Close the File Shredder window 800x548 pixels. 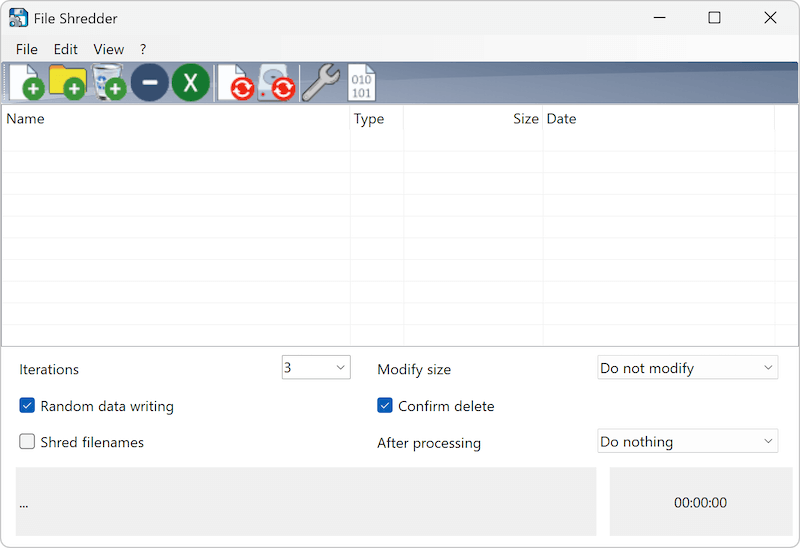point(770,18)
